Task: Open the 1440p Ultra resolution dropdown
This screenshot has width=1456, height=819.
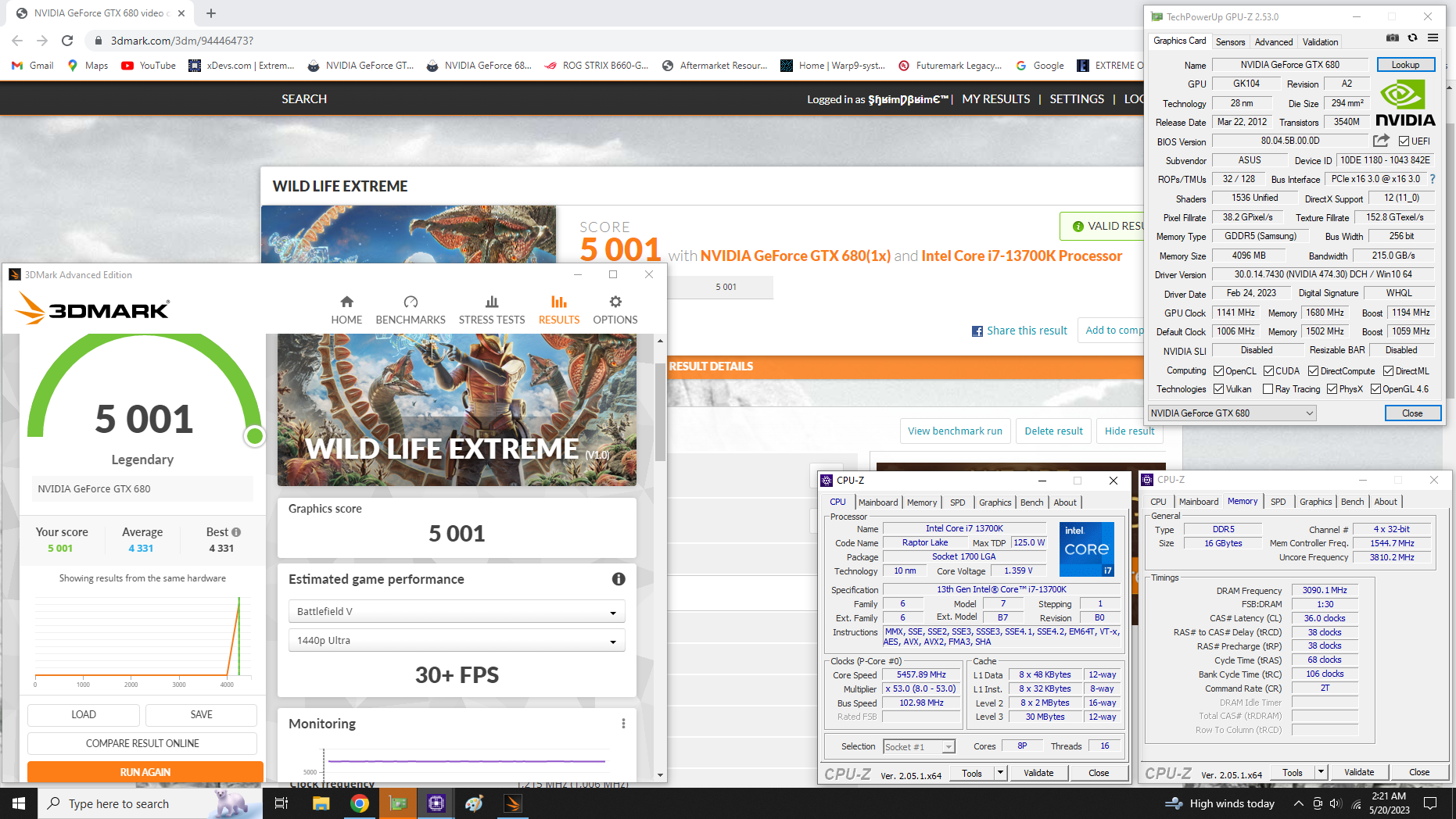Action: click(457, 641)
